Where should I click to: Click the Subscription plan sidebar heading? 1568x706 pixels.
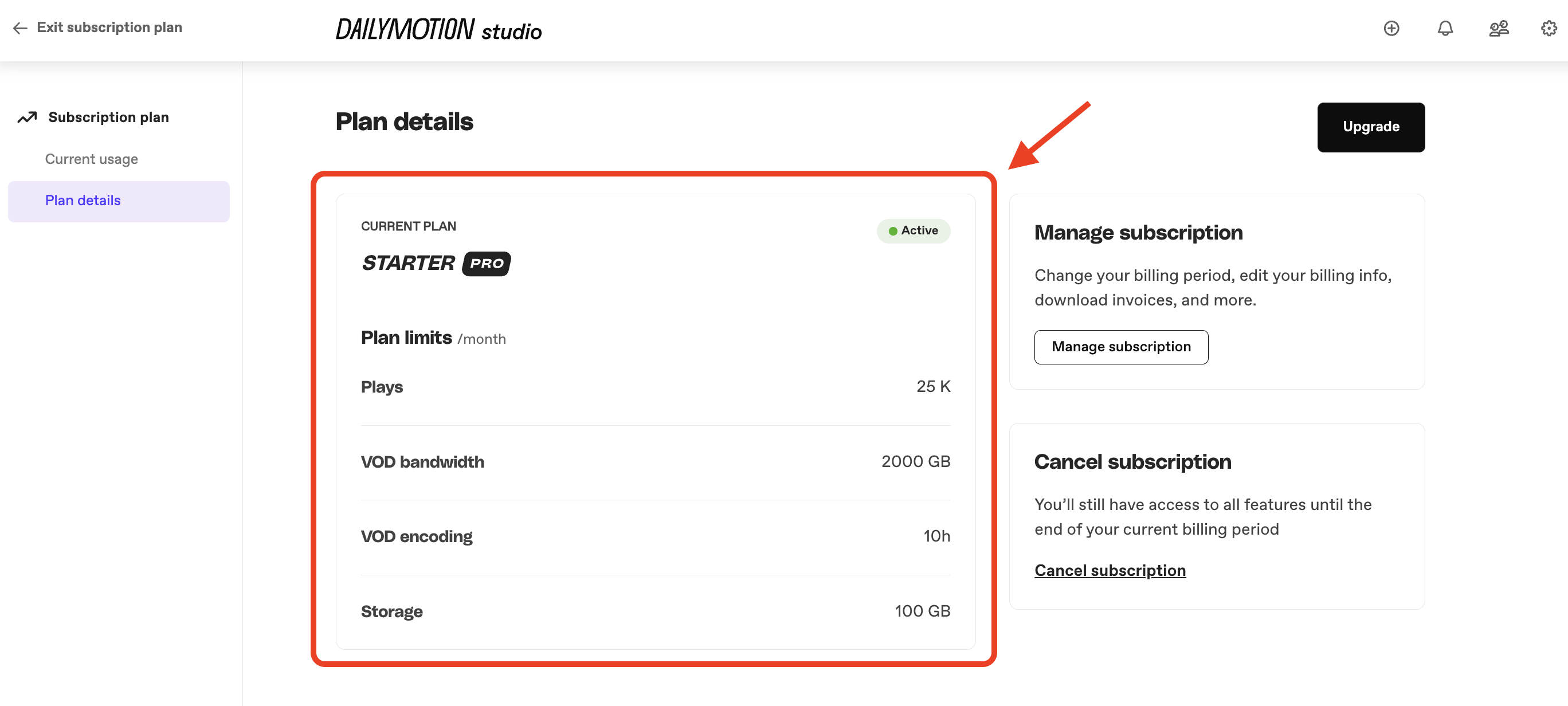(x=108, y=117)
